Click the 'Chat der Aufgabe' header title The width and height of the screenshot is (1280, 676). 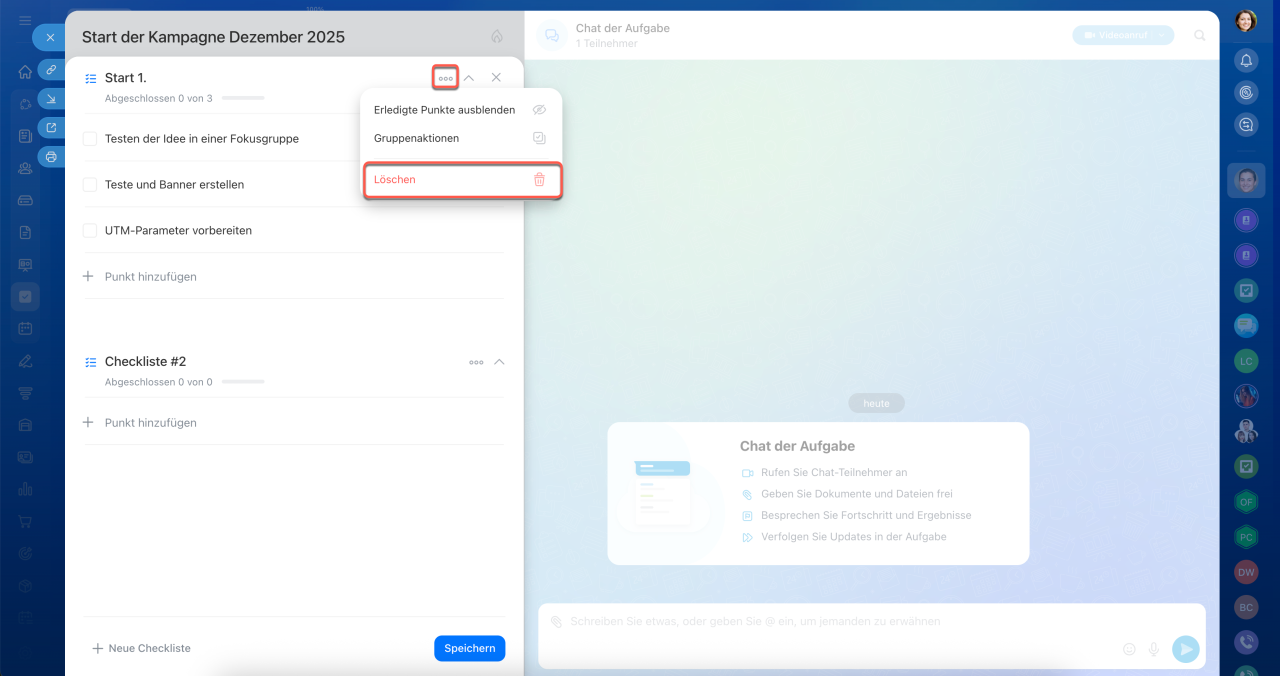623,28
